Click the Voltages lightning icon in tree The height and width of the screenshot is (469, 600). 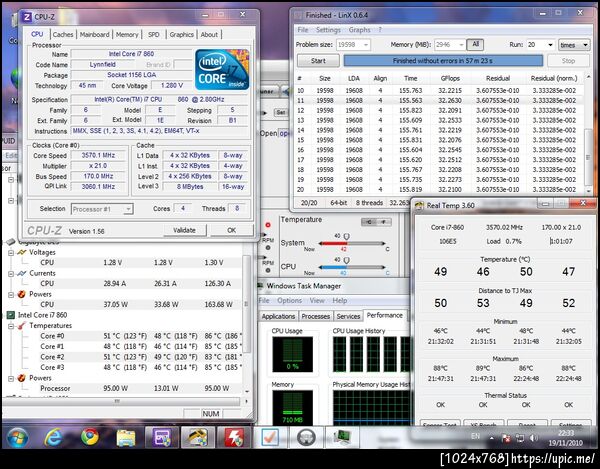pos(22,252)
